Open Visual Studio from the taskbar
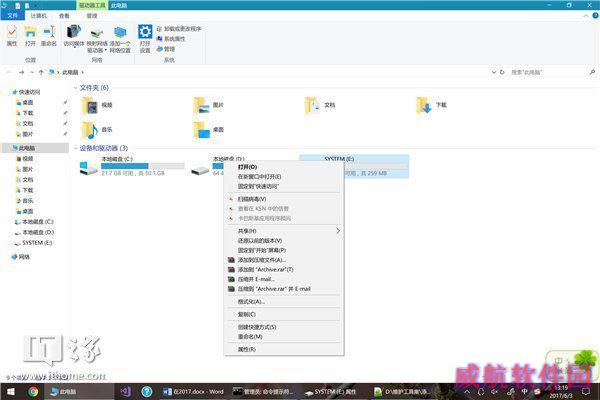 [126, 392]
